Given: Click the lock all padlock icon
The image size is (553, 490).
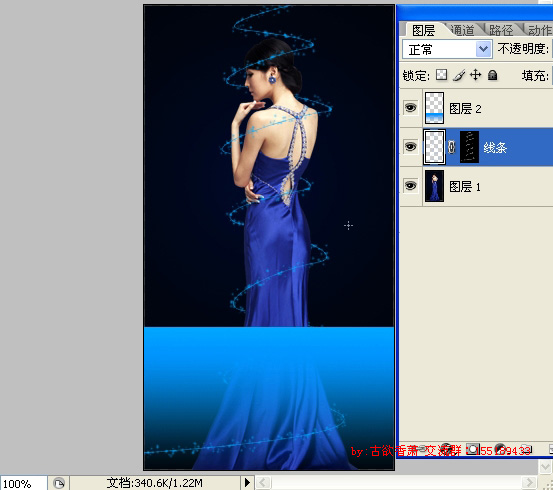Looking at the screenshot, I should (492, 75).
